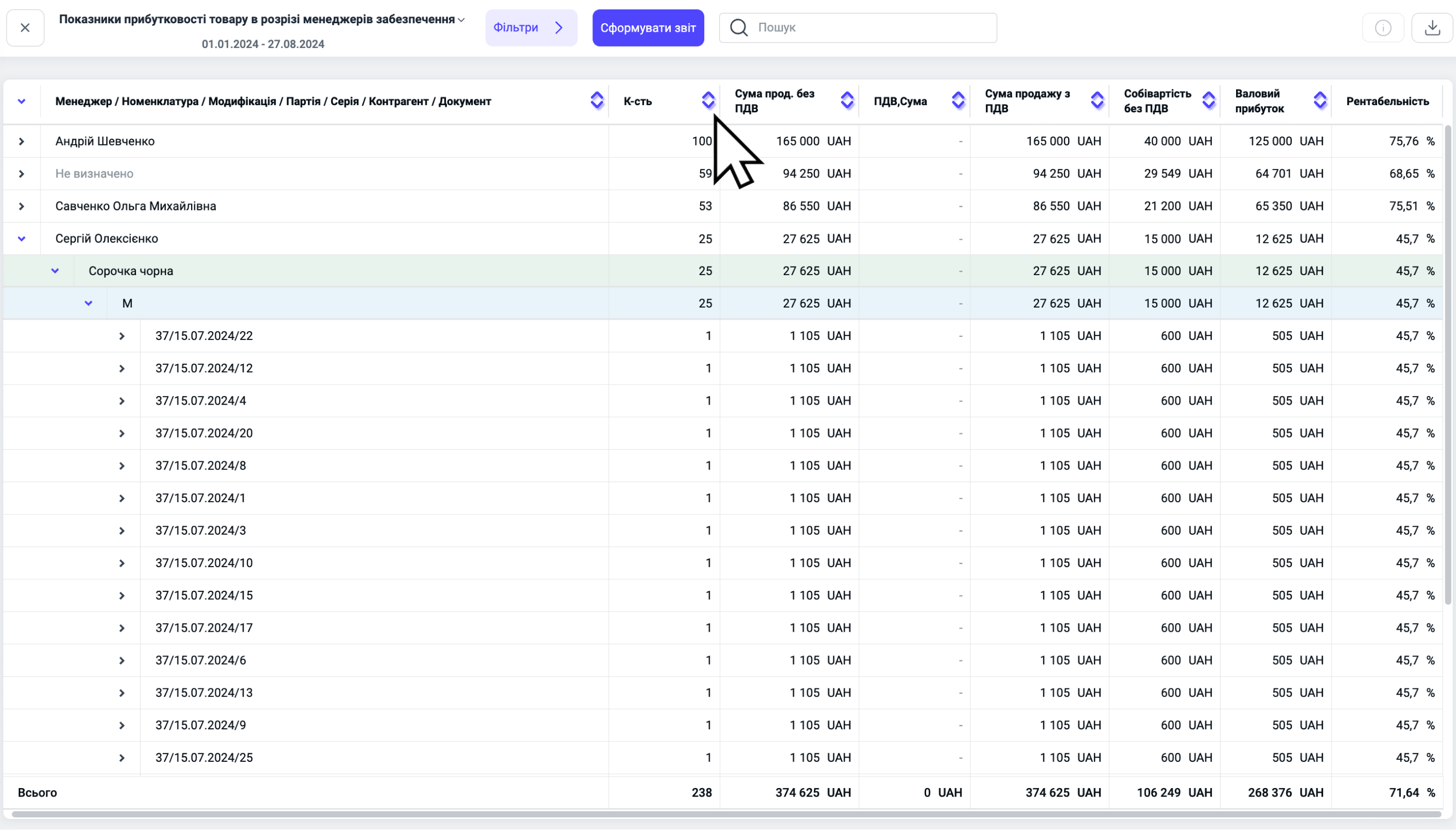Expand document 37/15.07.2024/6
The image size is (1456, 830).
click(x=122, y=661)
